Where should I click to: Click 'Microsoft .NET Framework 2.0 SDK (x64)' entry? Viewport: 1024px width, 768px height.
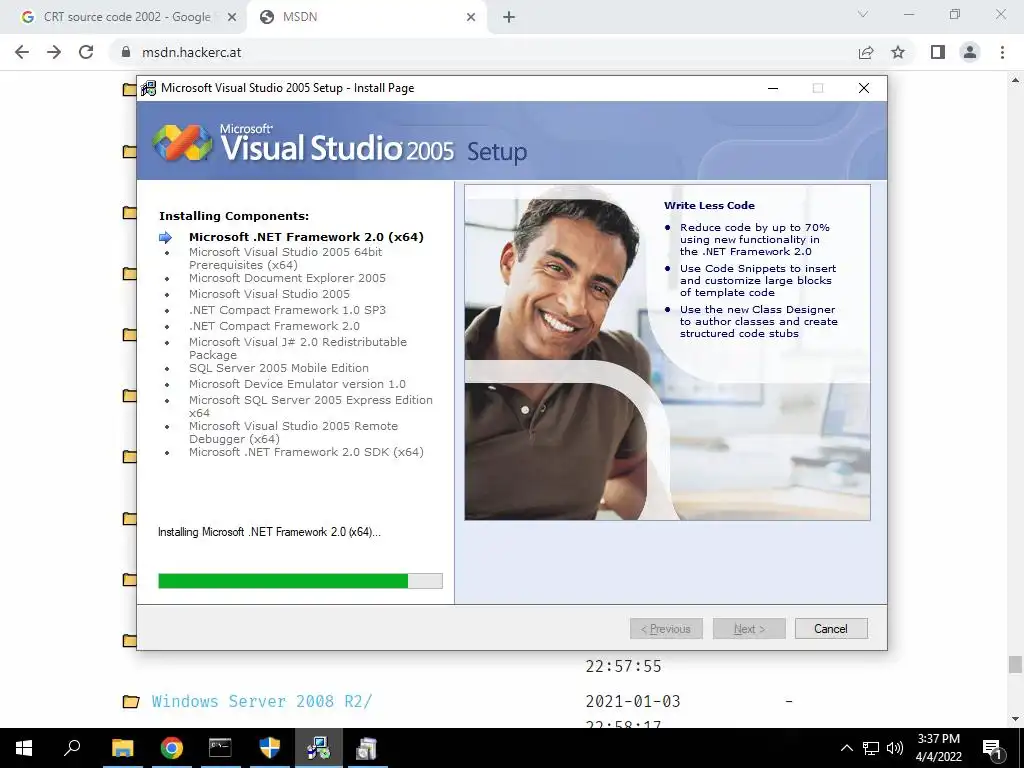tap(306, 452)
